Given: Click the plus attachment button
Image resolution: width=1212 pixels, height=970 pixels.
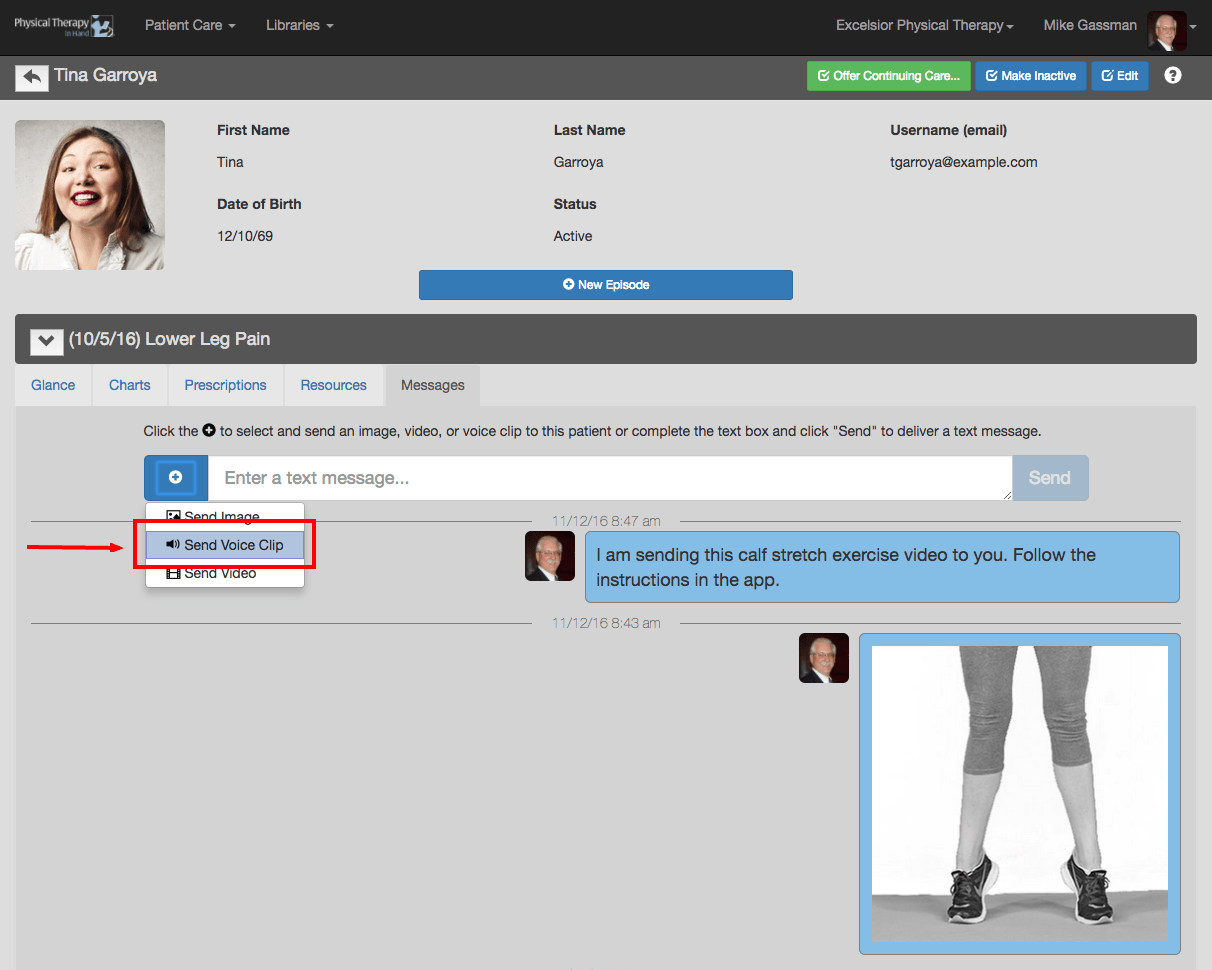Looking at the screenshot, I should [x=176, y=478].
